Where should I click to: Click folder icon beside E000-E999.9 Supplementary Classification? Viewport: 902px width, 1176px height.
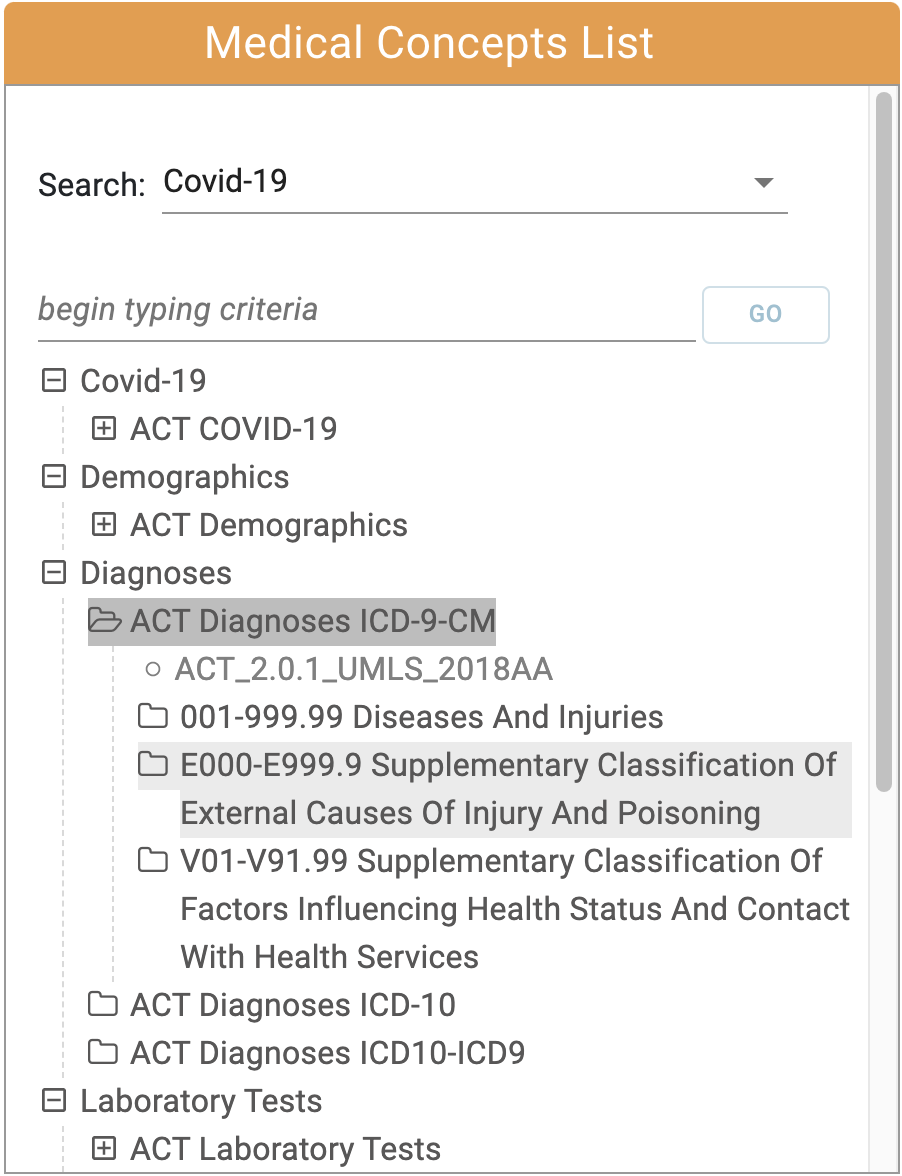[153, 765]
